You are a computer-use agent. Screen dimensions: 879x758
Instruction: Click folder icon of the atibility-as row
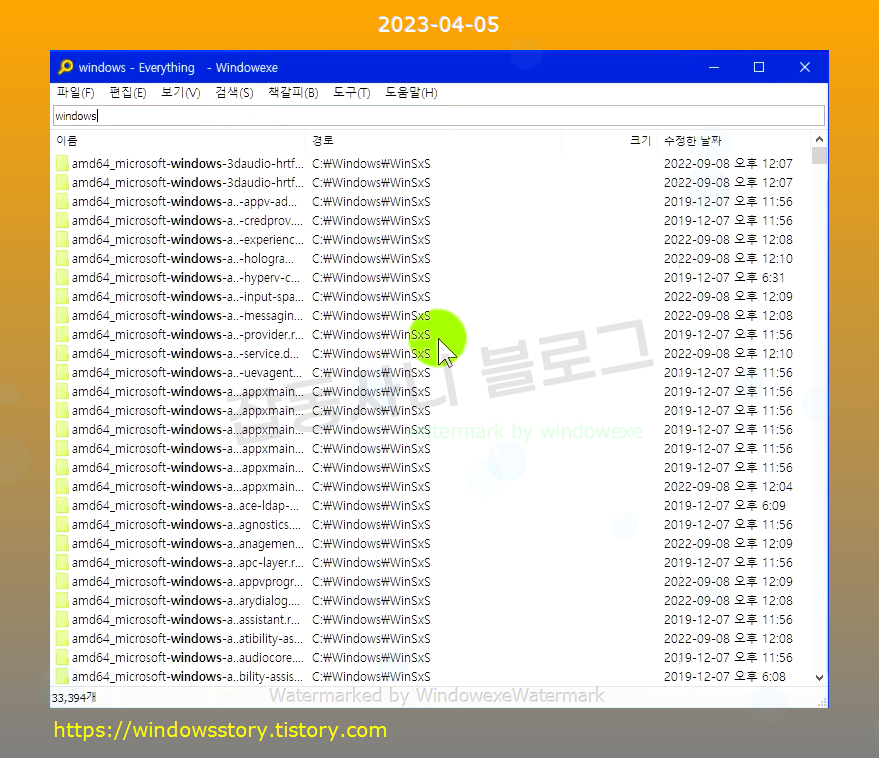(62, 639)
